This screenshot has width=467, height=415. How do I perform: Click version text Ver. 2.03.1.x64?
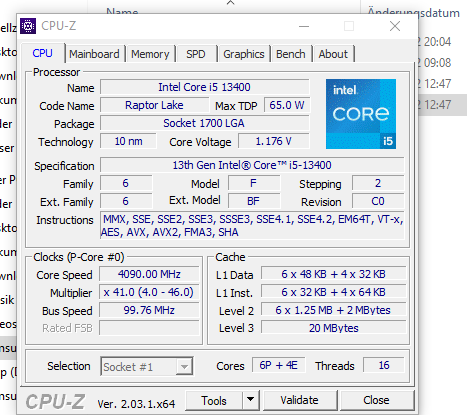tap(136, 404)
